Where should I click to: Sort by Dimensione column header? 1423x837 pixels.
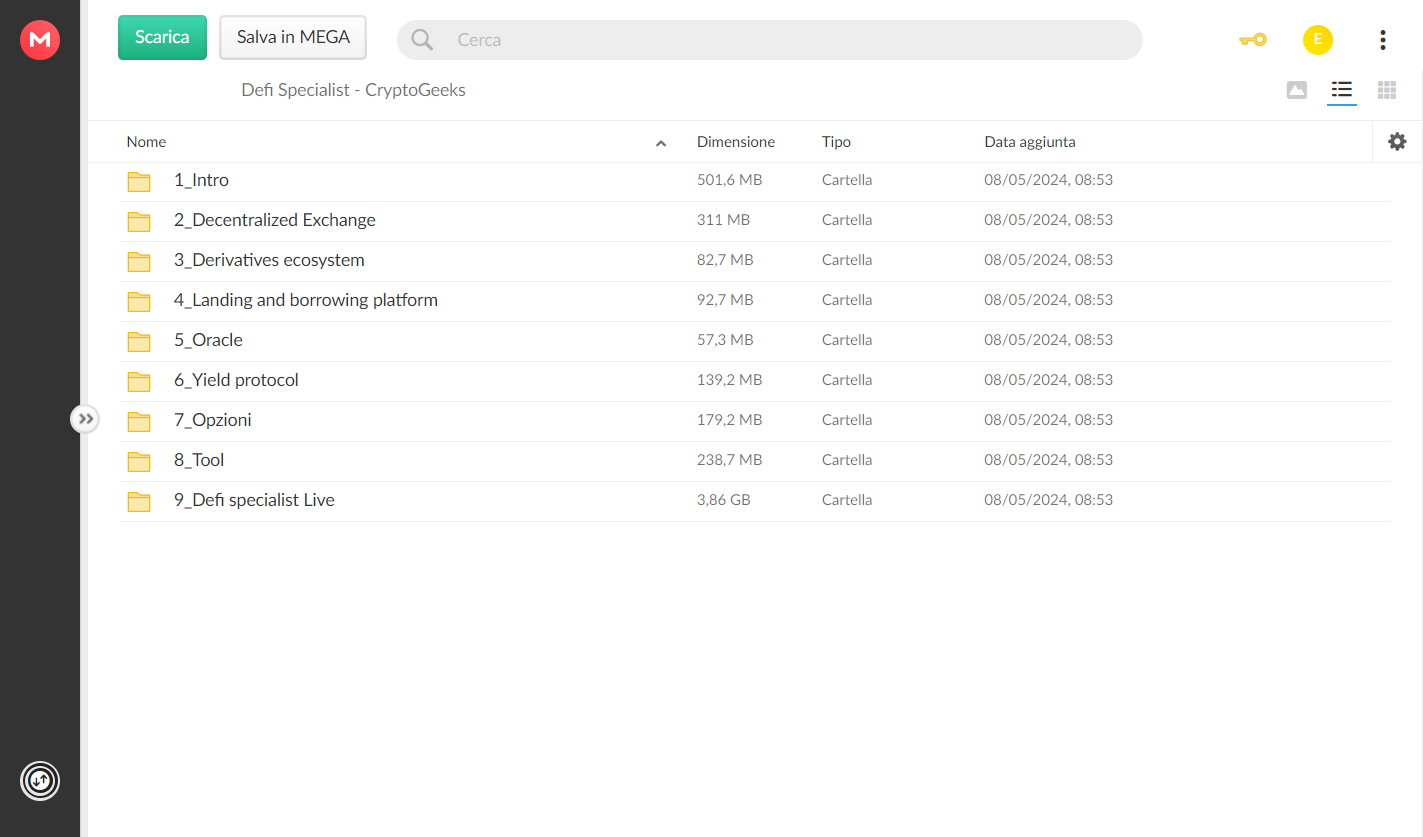pos(736,142)
